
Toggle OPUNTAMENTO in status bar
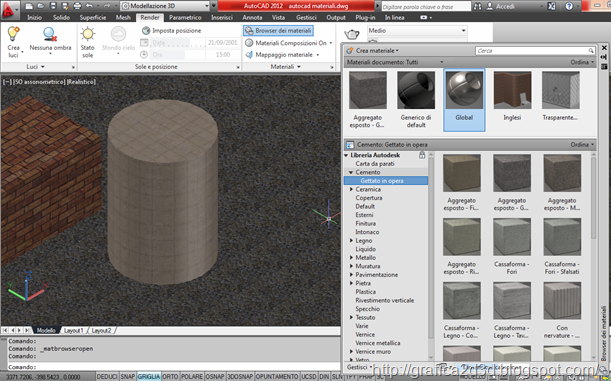click(x=277, y=376)
